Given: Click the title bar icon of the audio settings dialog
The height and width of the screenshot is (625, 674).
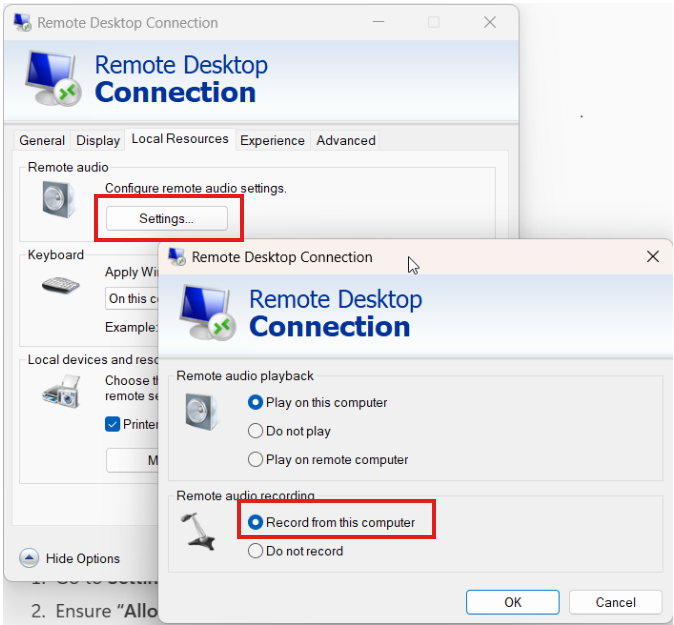Looking at the screenshot, I should (177, 257).
